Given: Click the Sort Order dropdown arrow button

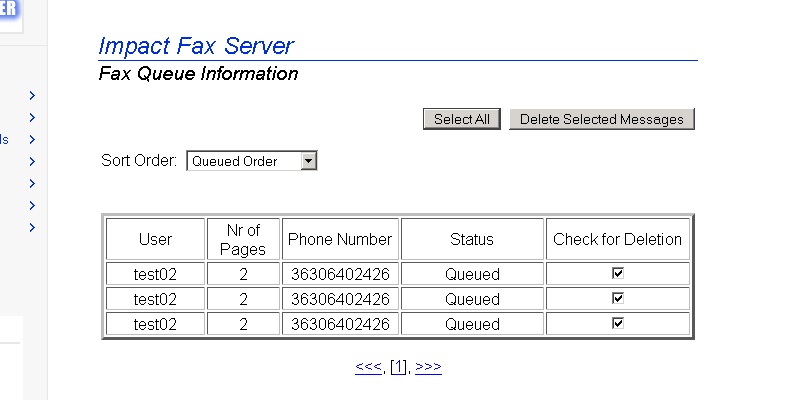Looking at the screenshot, I should tap(309, 161).
